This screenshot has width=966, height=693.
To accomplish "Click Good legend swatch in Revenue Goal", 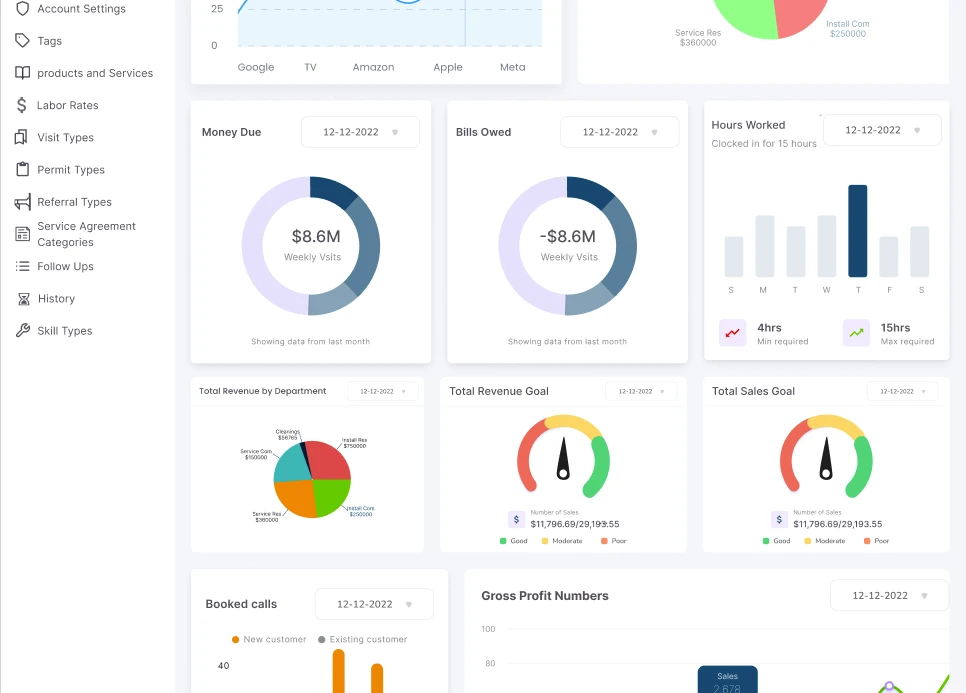I will [x=503, y=541].
